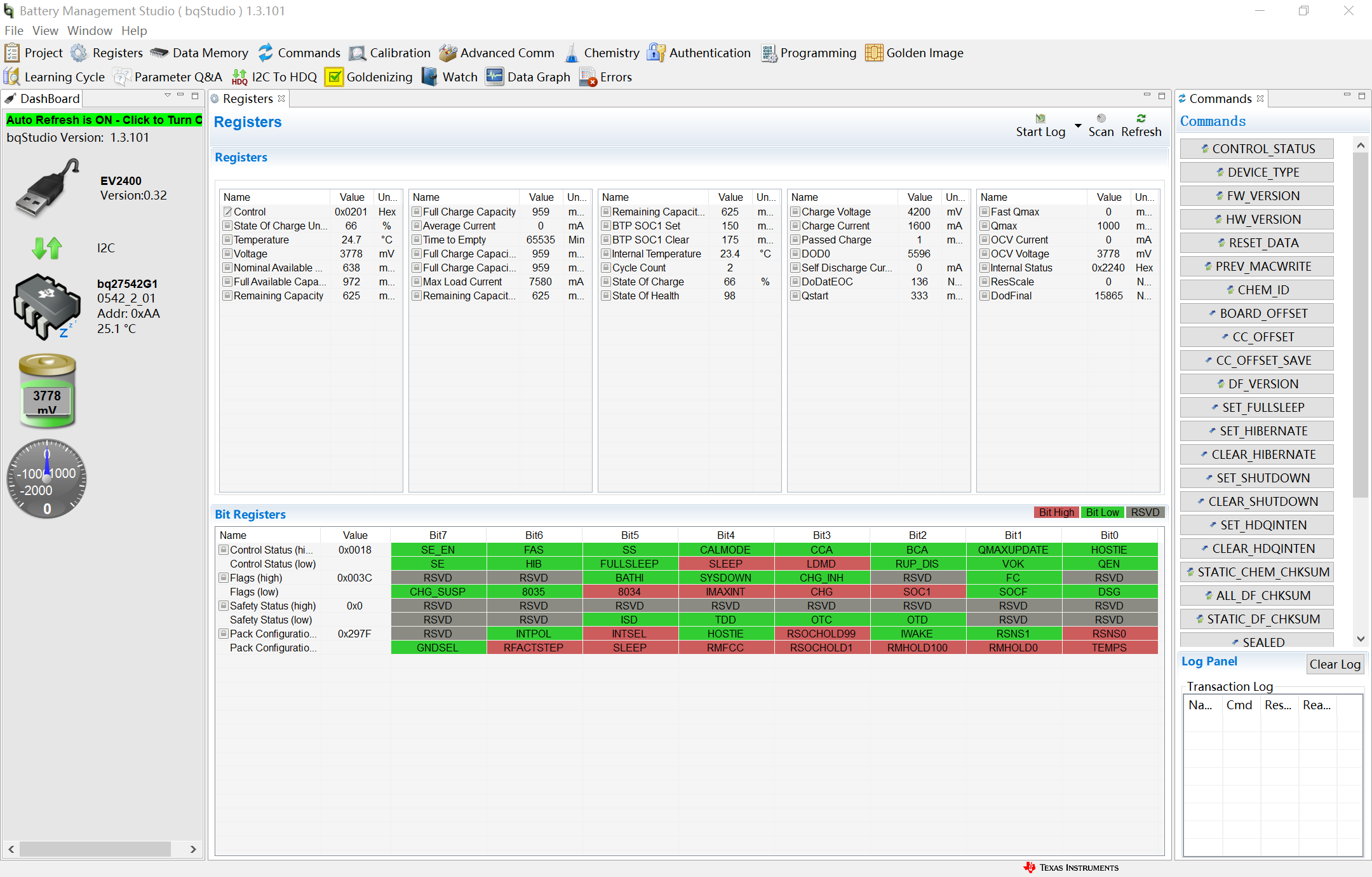The height and width of the screenshot is (877, 1372).
Task: Open the Errors toolbar icon
Action: [x=588, y=77]
